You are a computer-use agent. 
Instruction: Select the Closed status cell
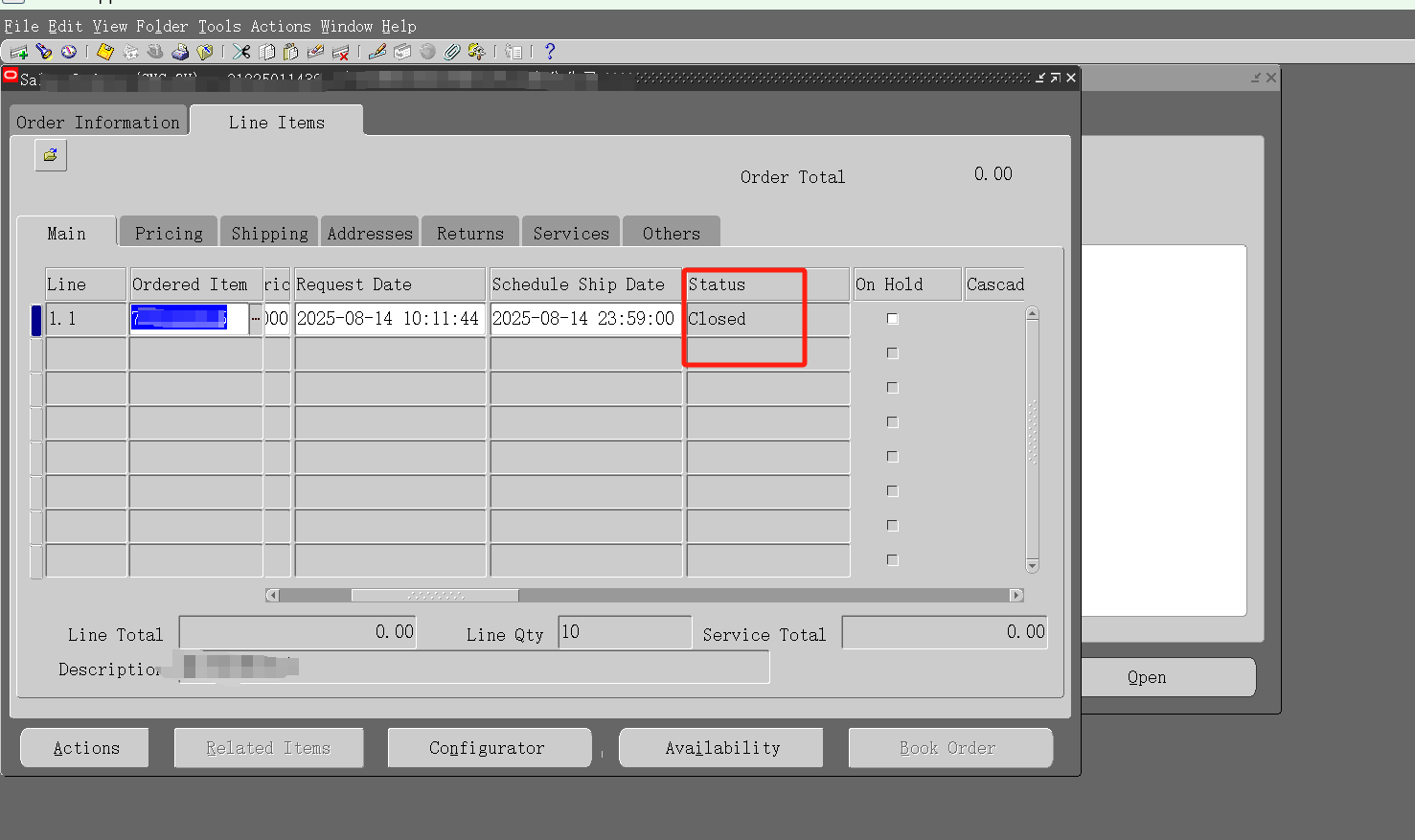click(x=767, y=319)
